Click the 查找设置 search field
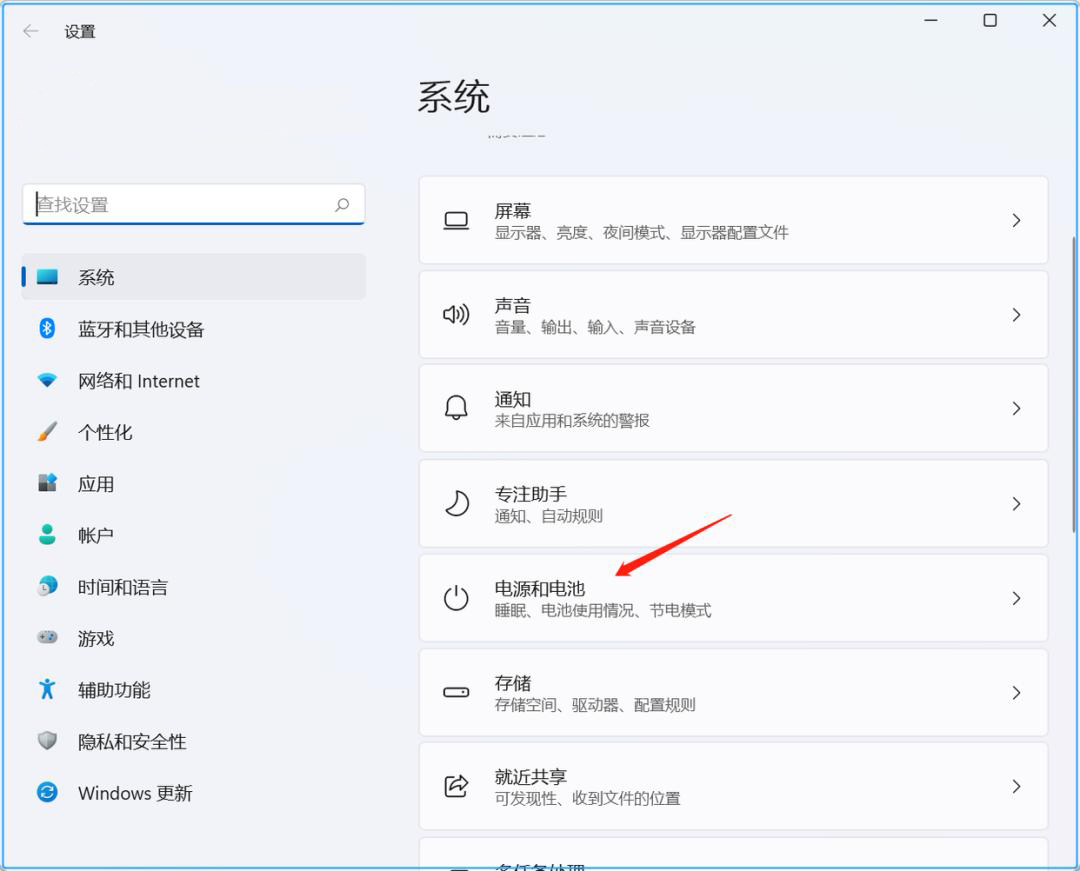Image resolution: width=1080 pixels, height=871 pixels. [x=194, y=204]
